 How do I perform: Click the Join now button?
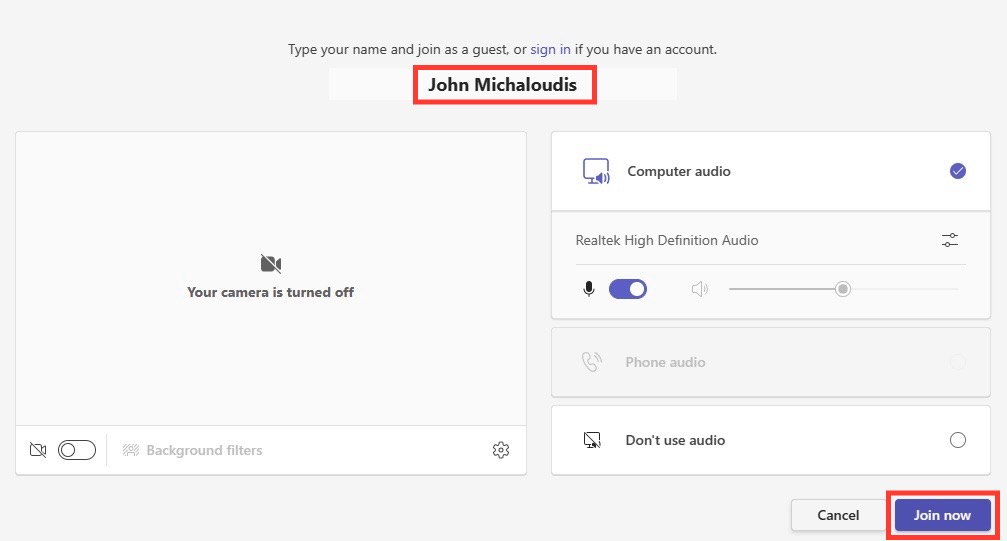pos(942,515)
